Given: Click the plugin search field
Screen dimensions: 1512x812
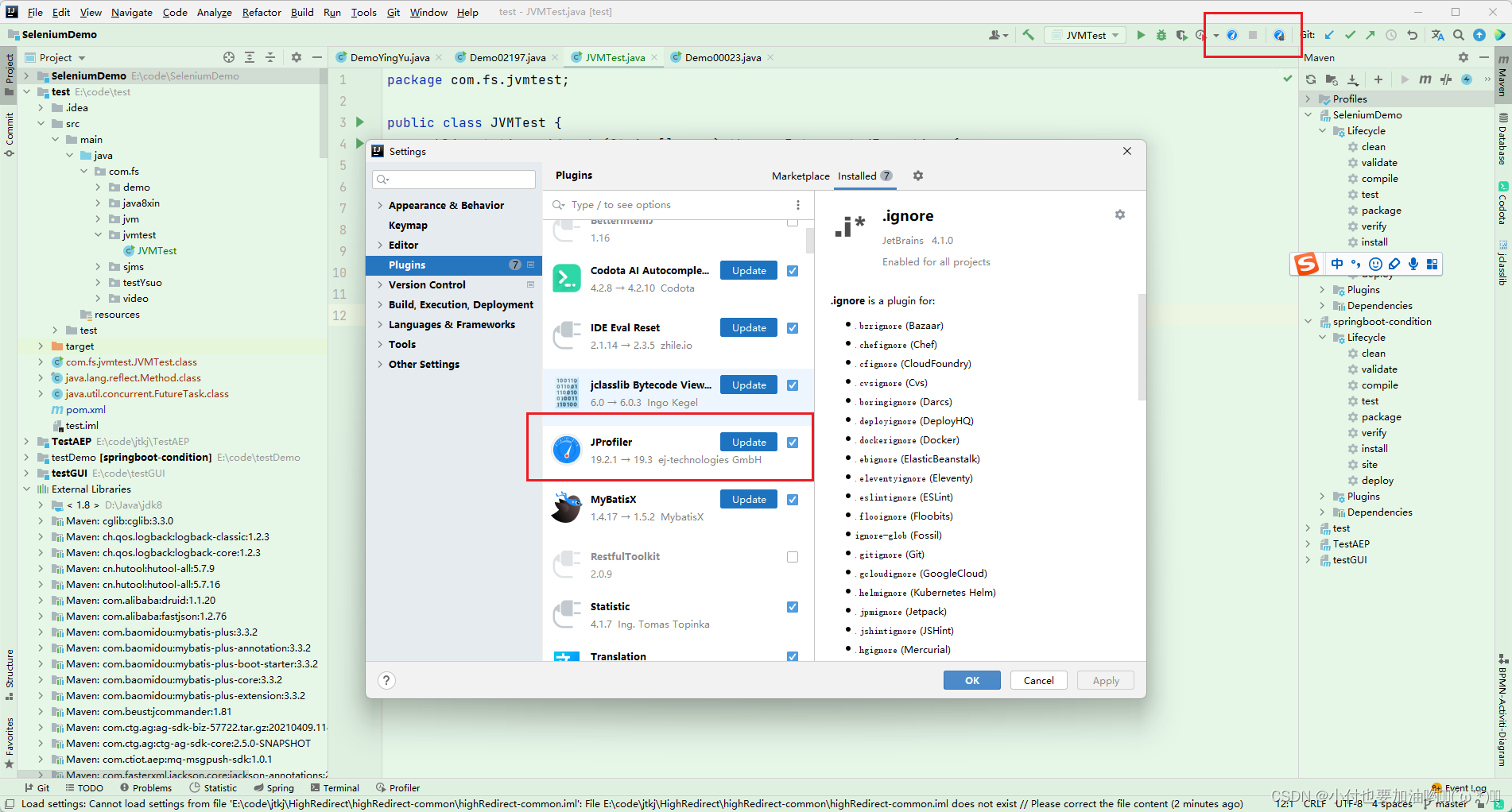Looking at the screenshot, I should (670, 205).
